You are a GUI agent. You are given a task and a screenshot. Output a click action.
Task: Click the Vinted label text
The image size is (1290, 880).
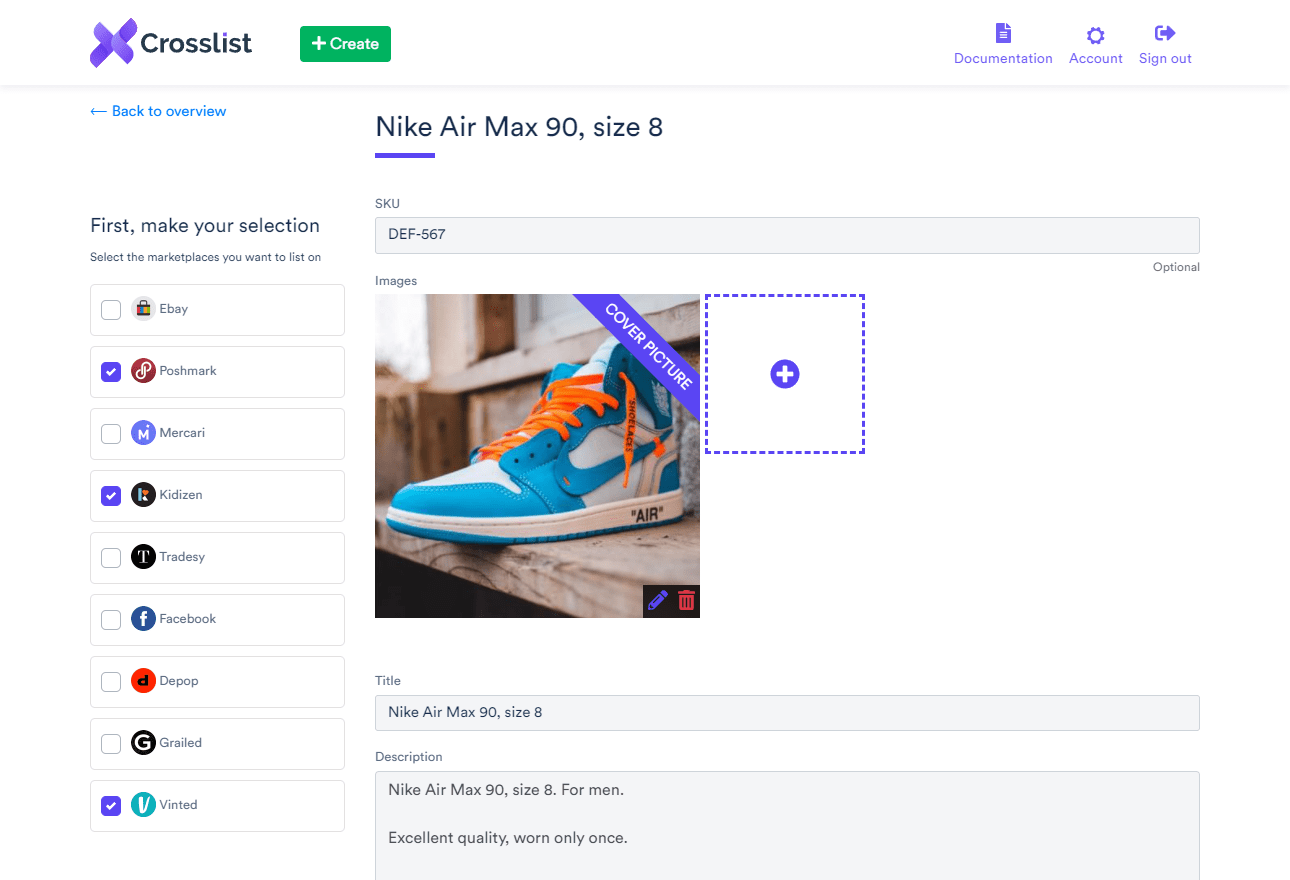pyautogui.click(x=179, y=805)
